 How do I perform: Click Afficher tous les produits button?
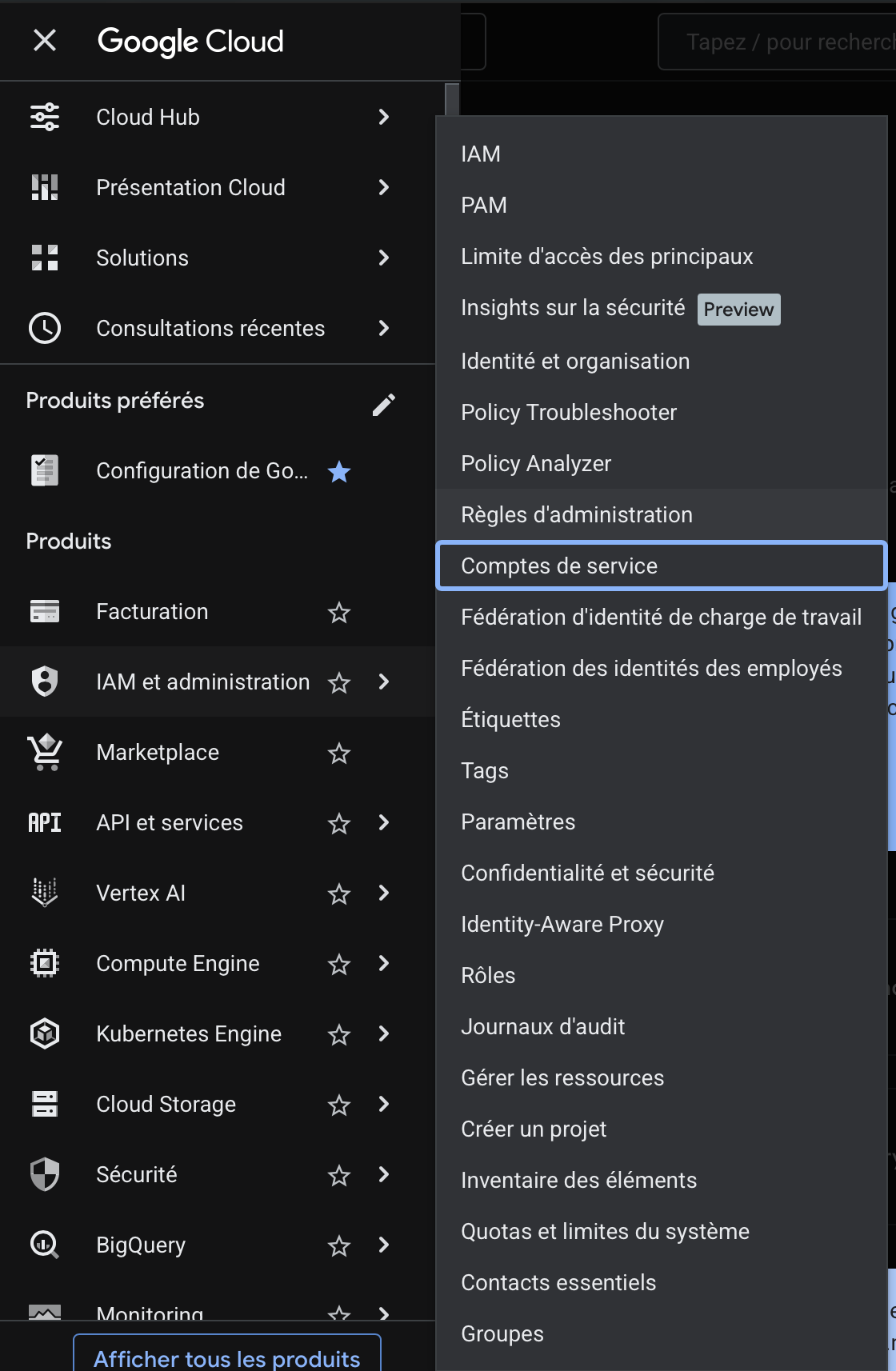[227, 1357]
